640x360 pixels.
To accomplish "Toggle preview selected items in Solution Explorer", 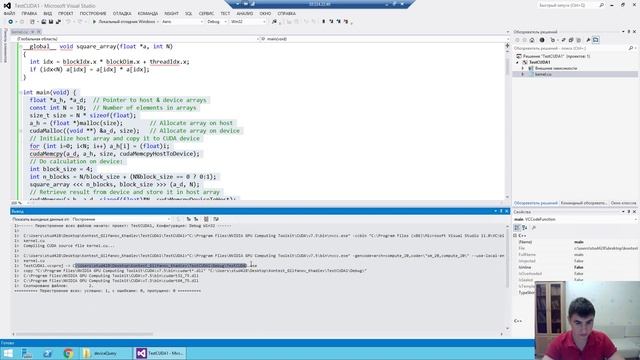I will 596,40.
